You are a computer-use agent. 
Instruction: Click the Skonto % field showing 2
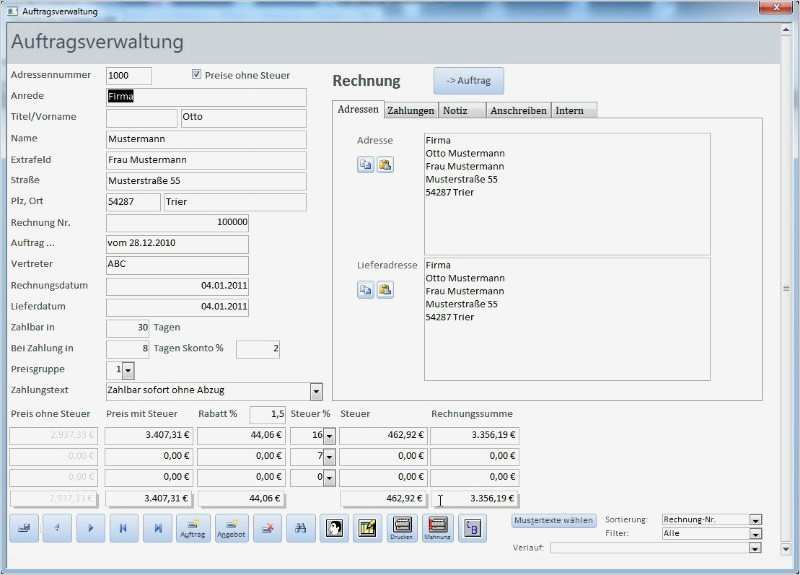point(258,349)
